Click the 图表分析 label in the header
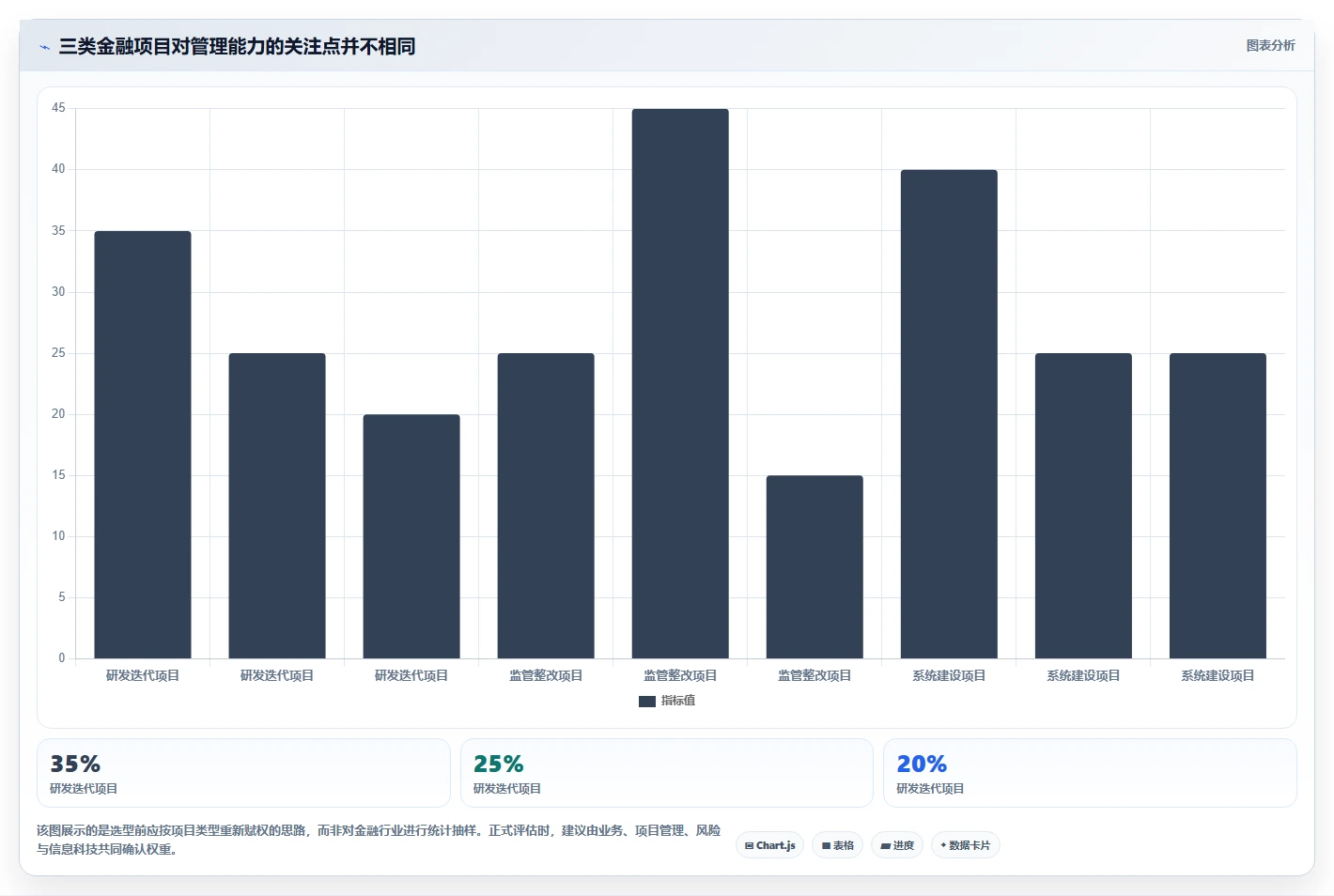Screen dimensions: 1334x896 (1270, 45)
